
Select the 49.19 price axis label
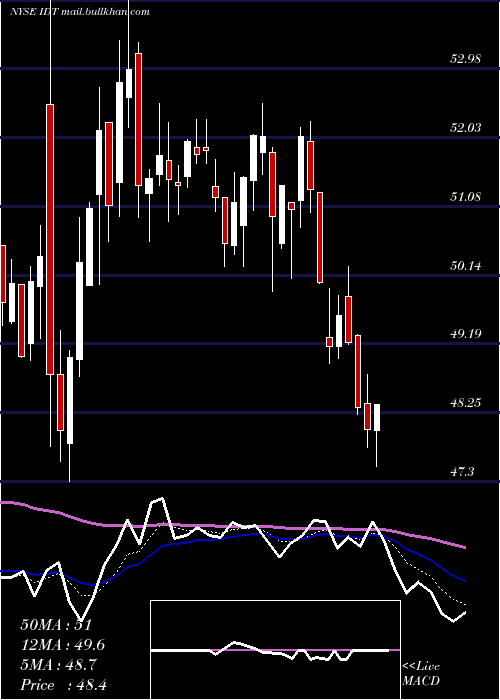(x=465, y=334)
